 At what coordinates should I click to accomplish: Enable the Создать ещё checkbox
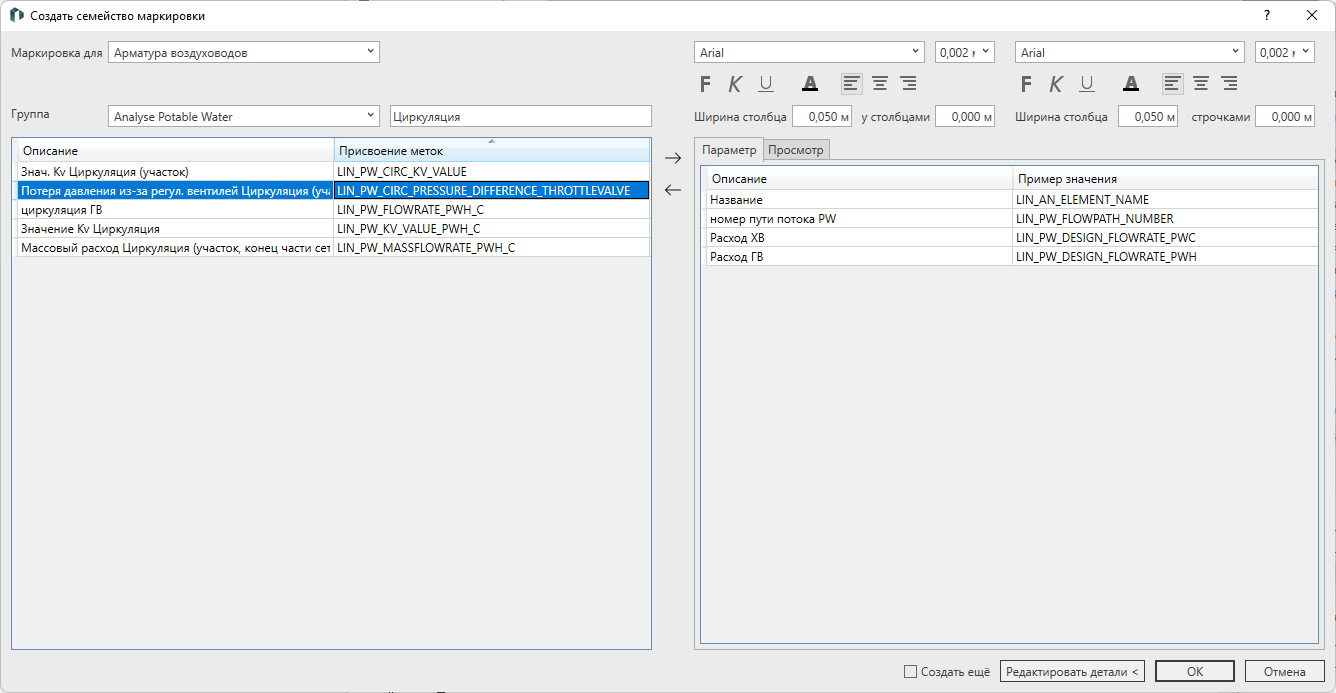point(909,672)
